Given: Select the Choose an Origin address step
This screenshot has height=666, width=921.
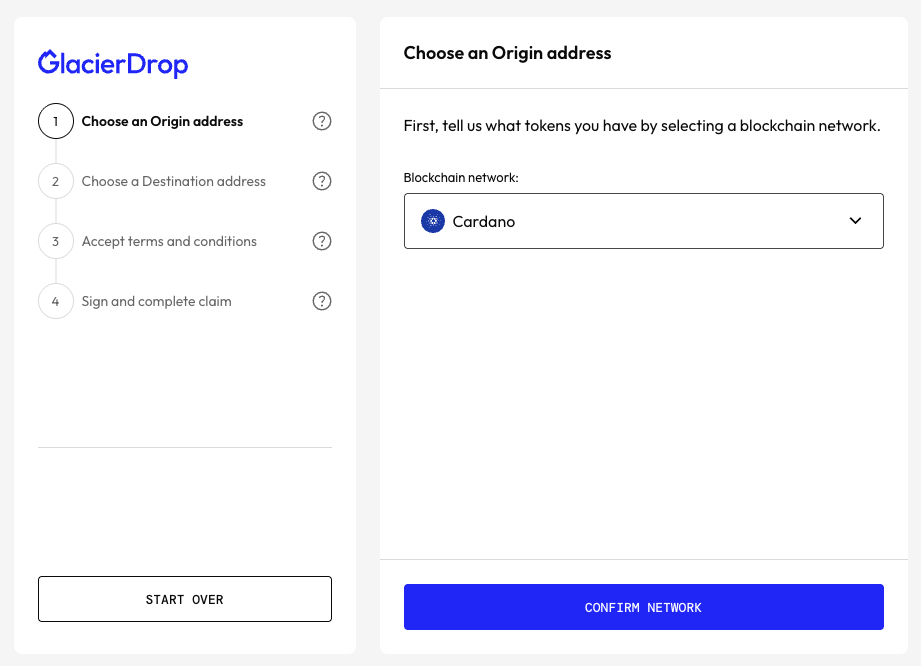Looking at the screenshot, I should [x=162, y=121].
